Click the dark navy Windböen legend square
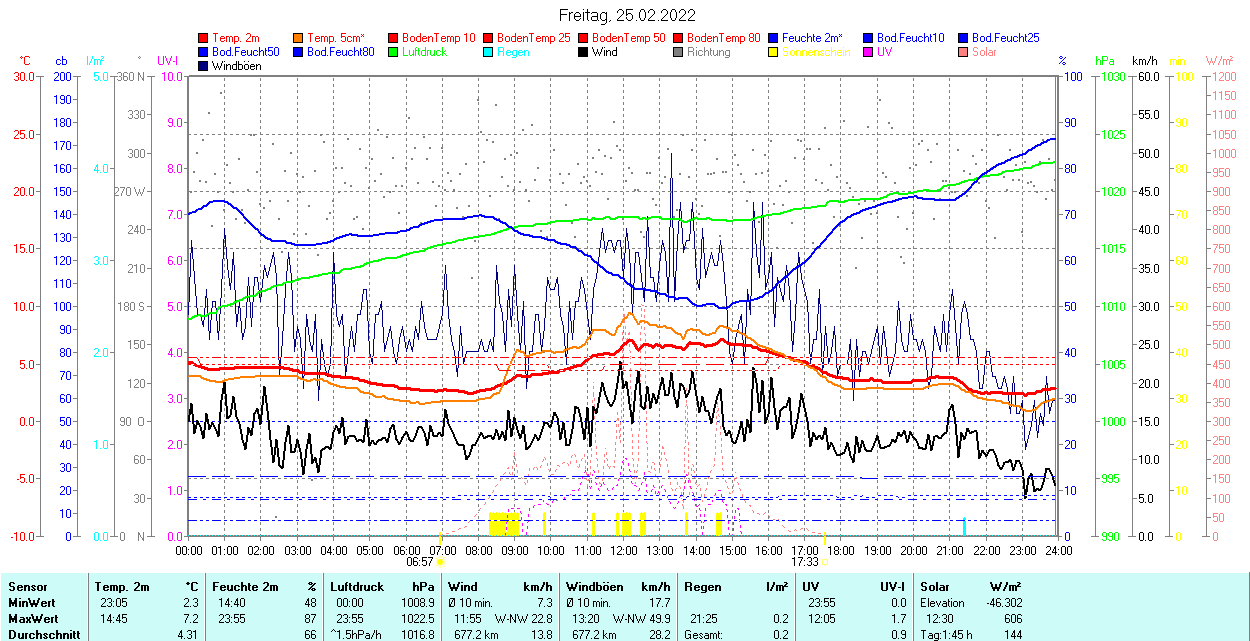Image resolution: width=1250 pixels, height=641 pixels. pos(204,66)
